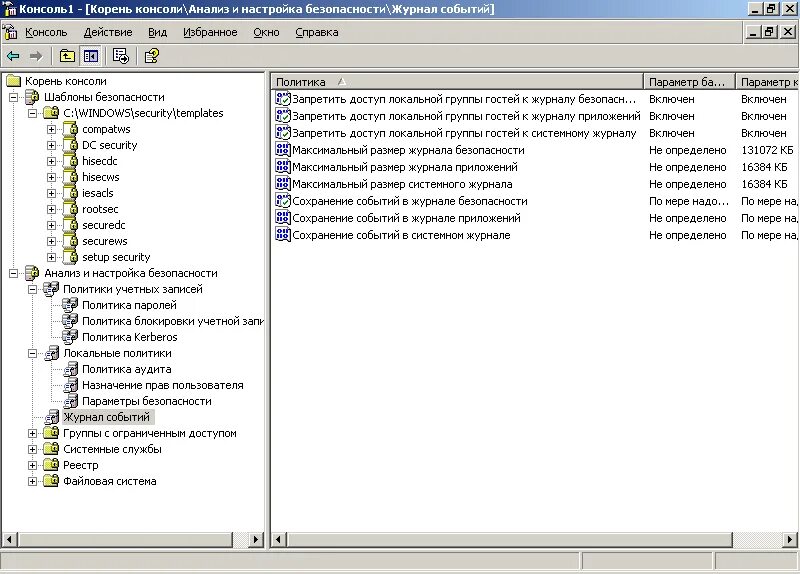The height and width of the screenshot is (574, 800).
Task: Click right scroll arrow of policy list pane
Action: 789,539
